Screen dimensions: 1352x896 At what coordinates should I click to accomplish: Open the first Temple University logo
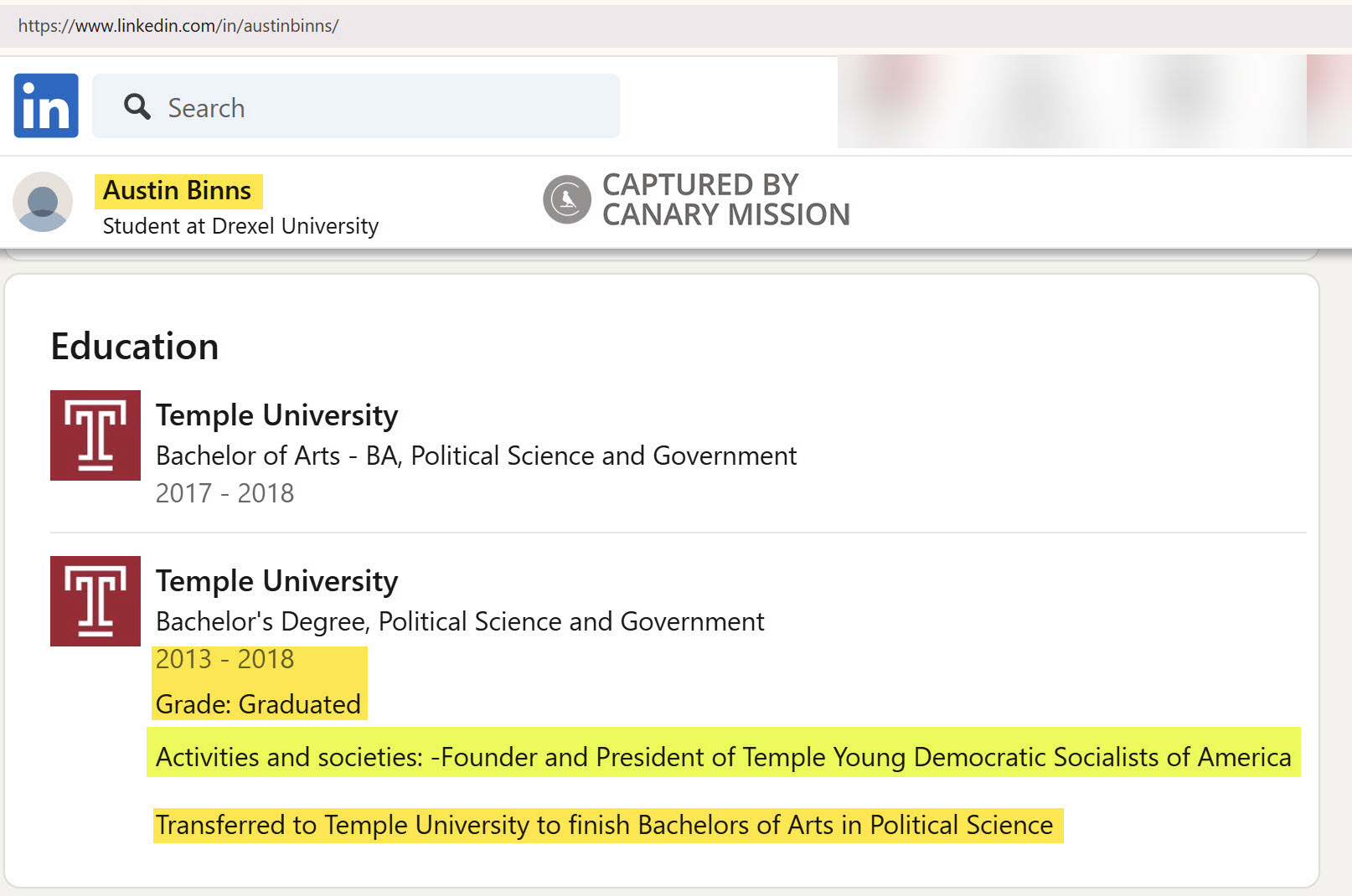click(x=95, y=435)
